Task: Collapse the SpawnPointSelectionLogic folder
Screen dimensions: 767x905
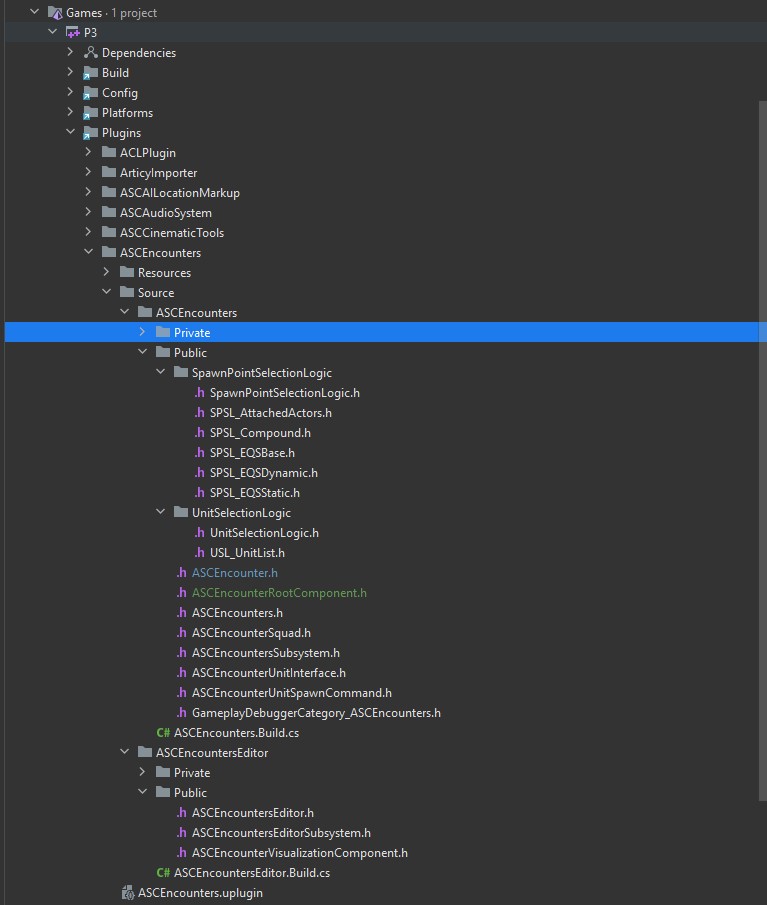Action: coord(159,372)
